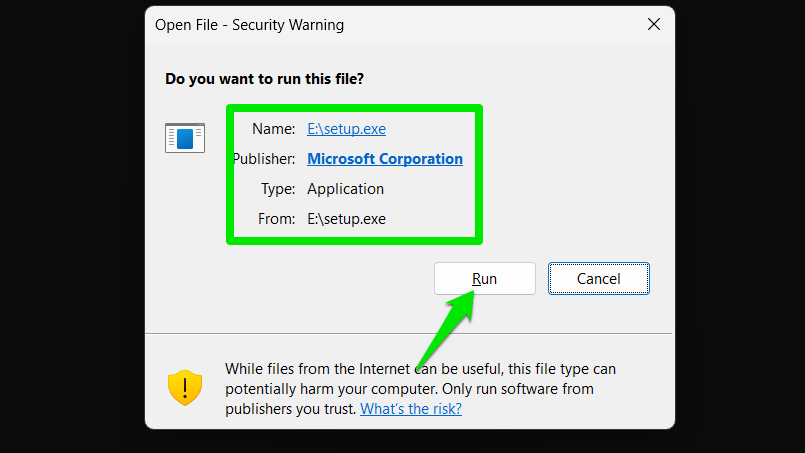This screenshot has height=453, width=805.
Task: Click the "Type:" field label
Action: click(277, 189)
